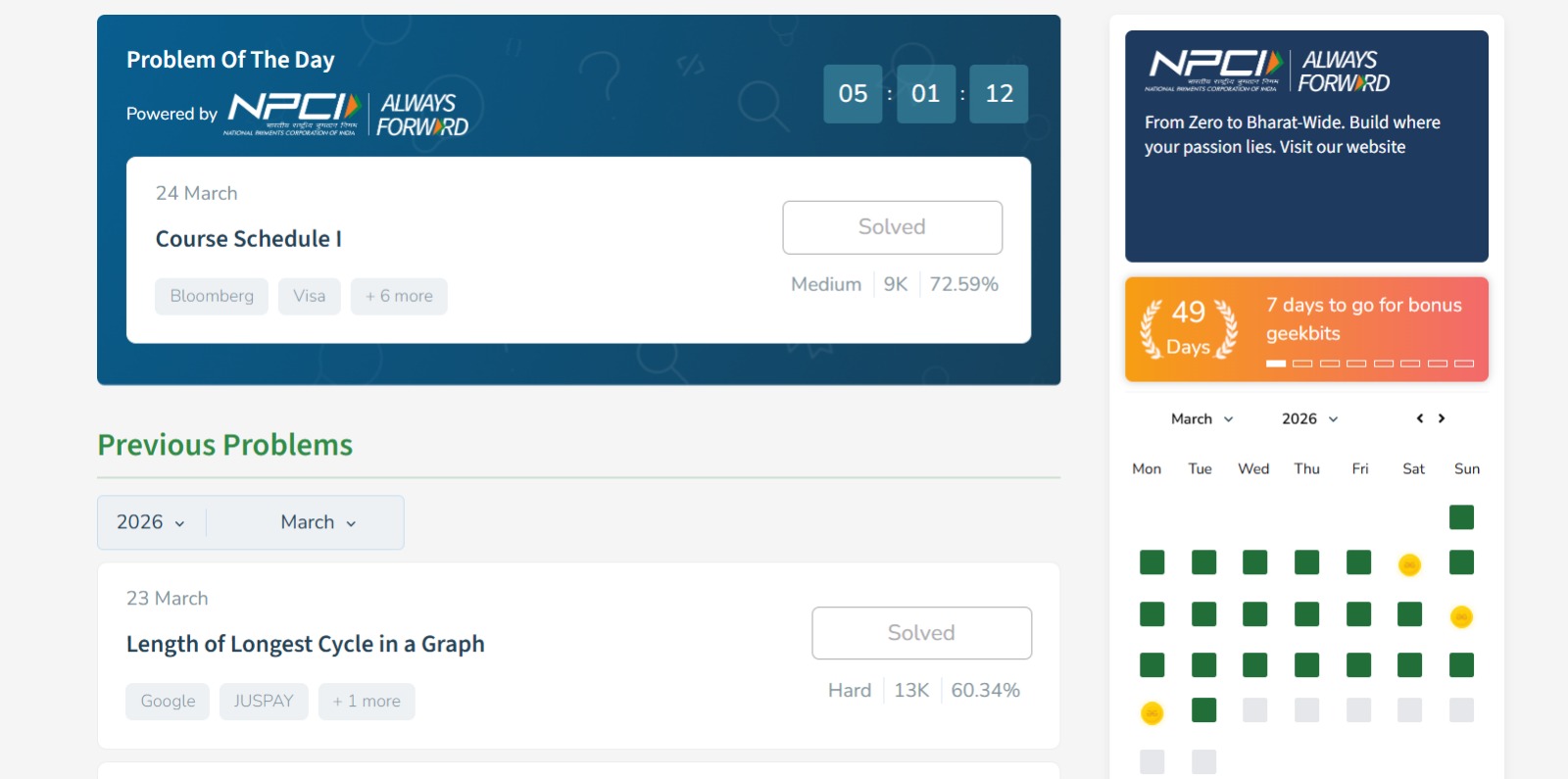Click the Medium difficulty label

tap(826, 284)
